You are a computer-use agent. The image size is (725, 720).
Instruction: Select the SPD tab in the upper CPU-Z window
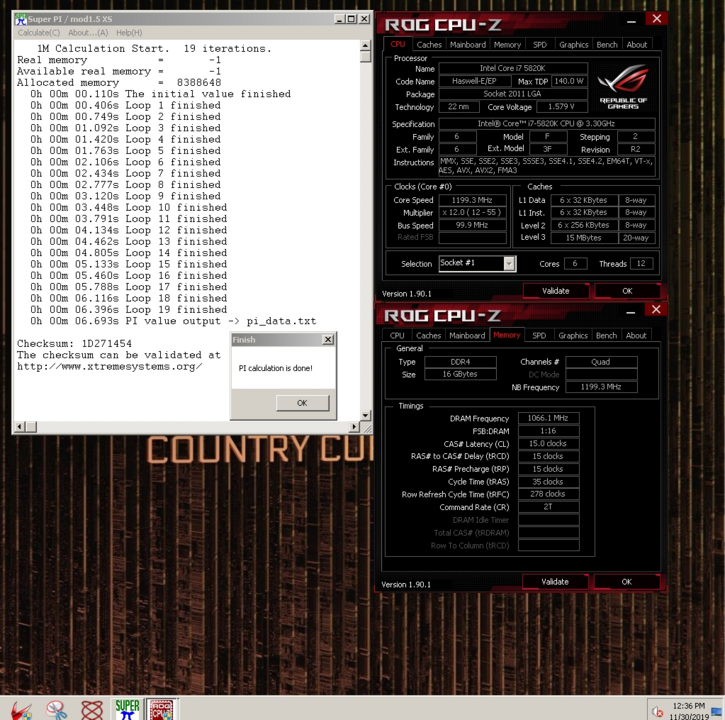[540, 45]
